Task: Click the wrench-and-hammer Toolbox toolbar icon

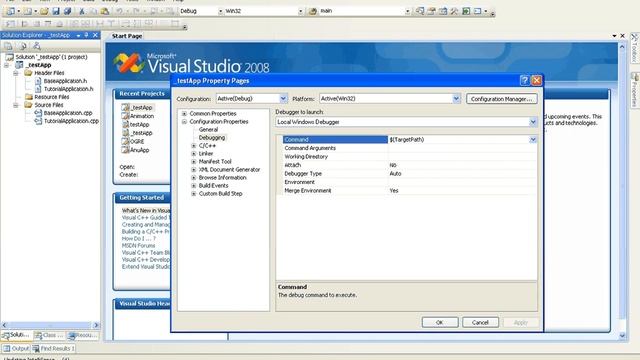Action: coord(454,11)
